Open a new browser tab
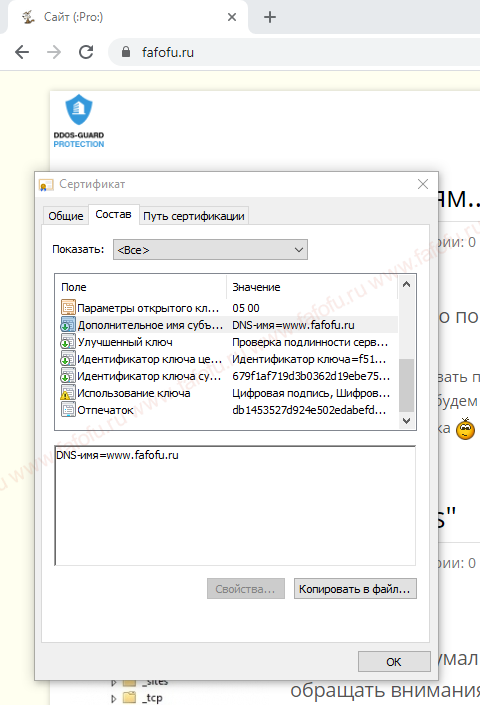The width and height of the screenshot is (480, 705). tap(270, 18)
